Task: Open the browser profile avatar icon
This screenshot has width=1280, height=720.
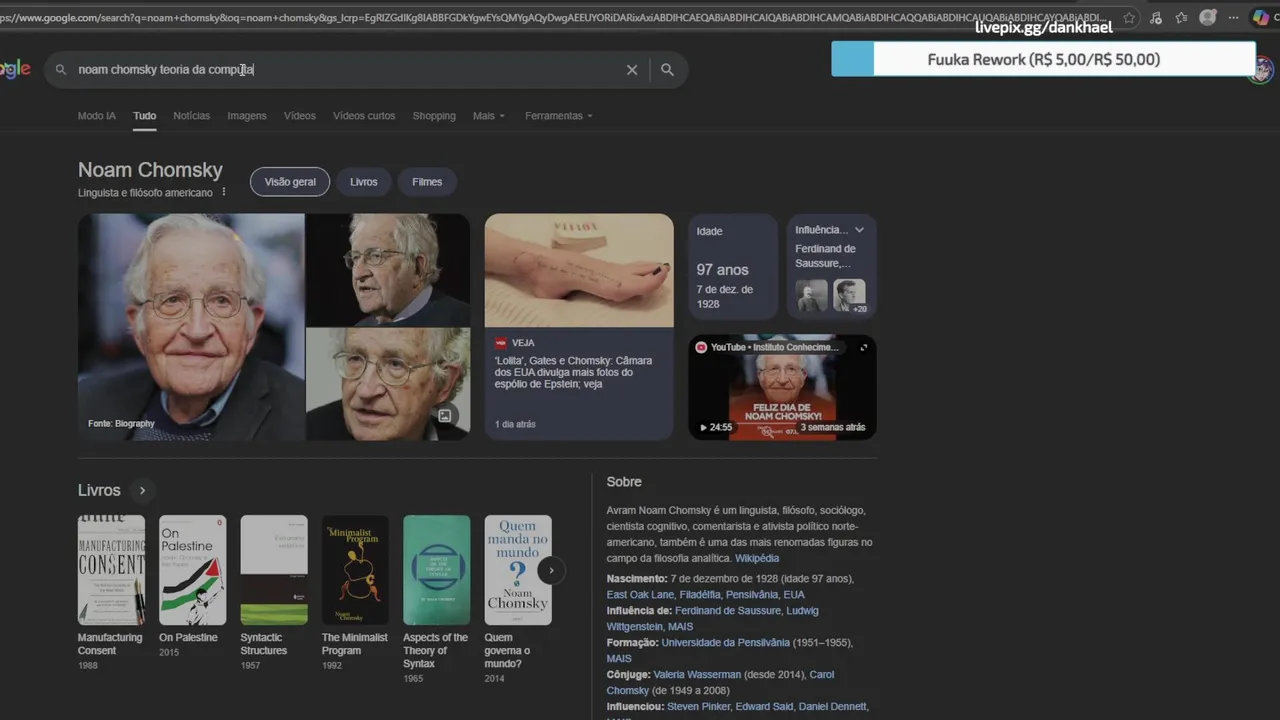Action: (1208, 18)
